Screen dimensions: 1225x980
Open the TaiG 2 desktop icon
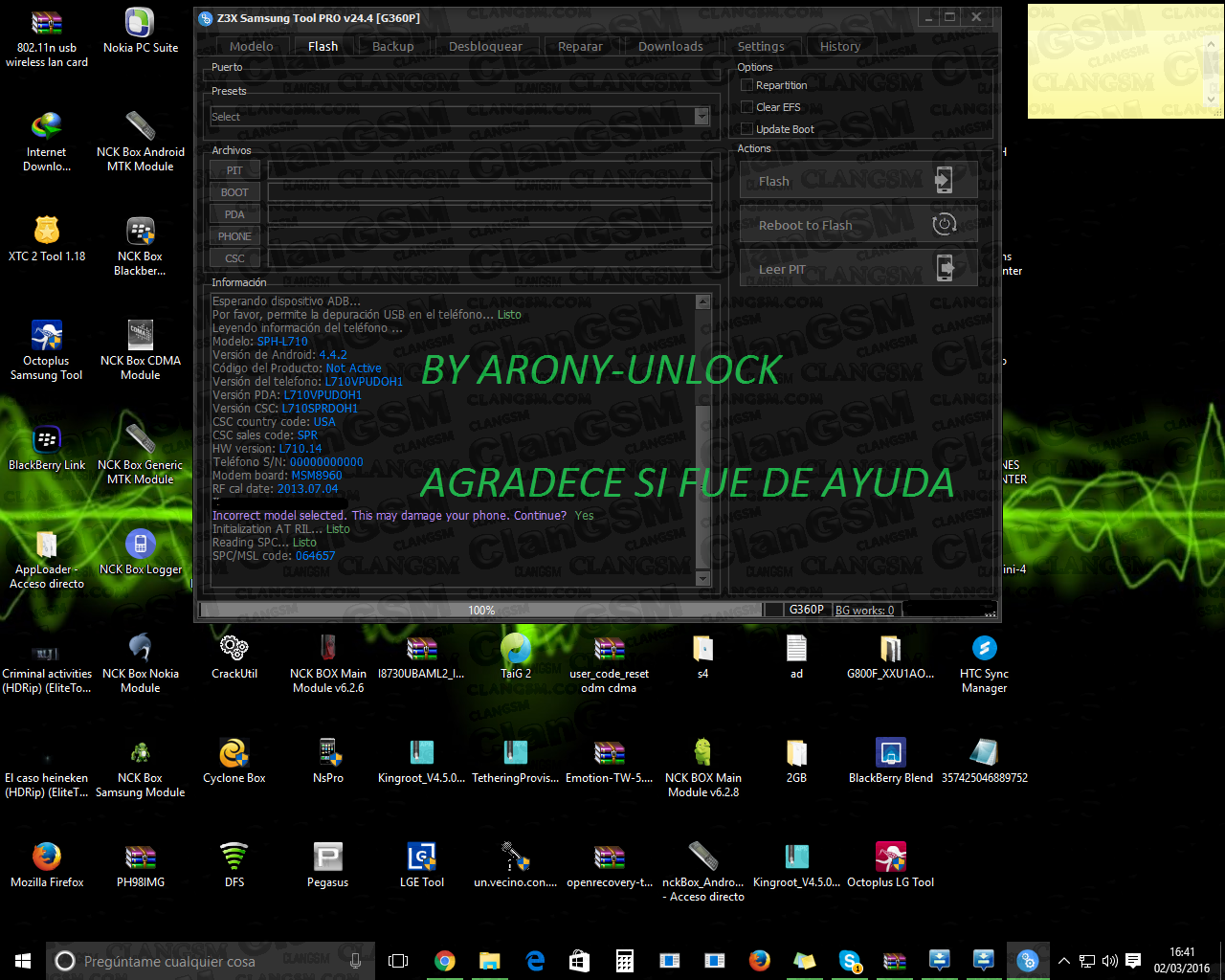516,657
